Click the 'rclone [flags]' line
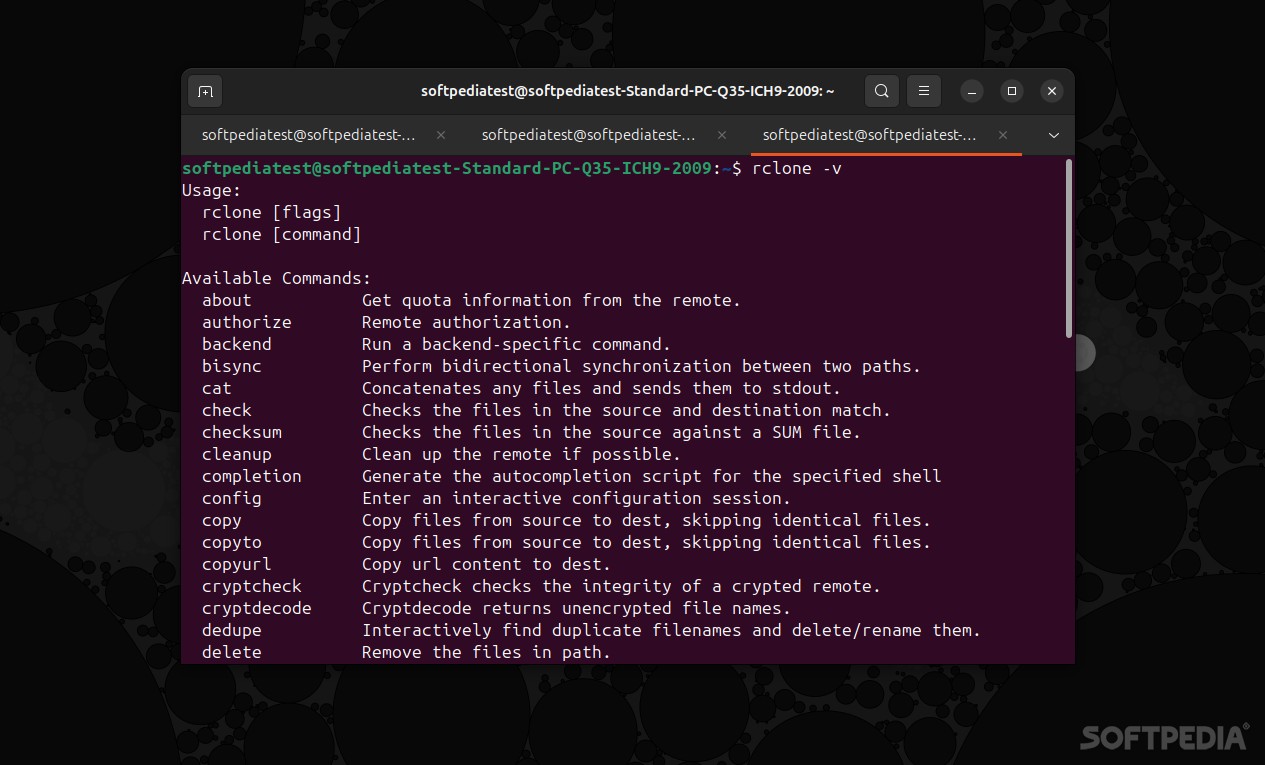The width and height of the screenshot is (1265, 765). coord(272,212)
